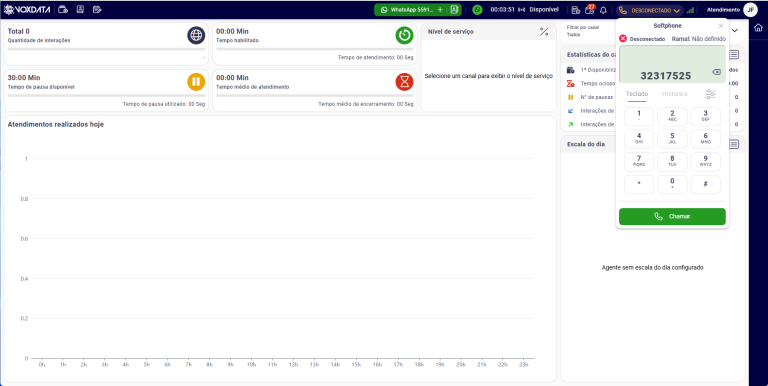This screenshot has height=386, width=768.
Task: Click the "Tempo médio de encerramento: 00 Seg" text
Action: pyautogui.click(x=366, y=104)
